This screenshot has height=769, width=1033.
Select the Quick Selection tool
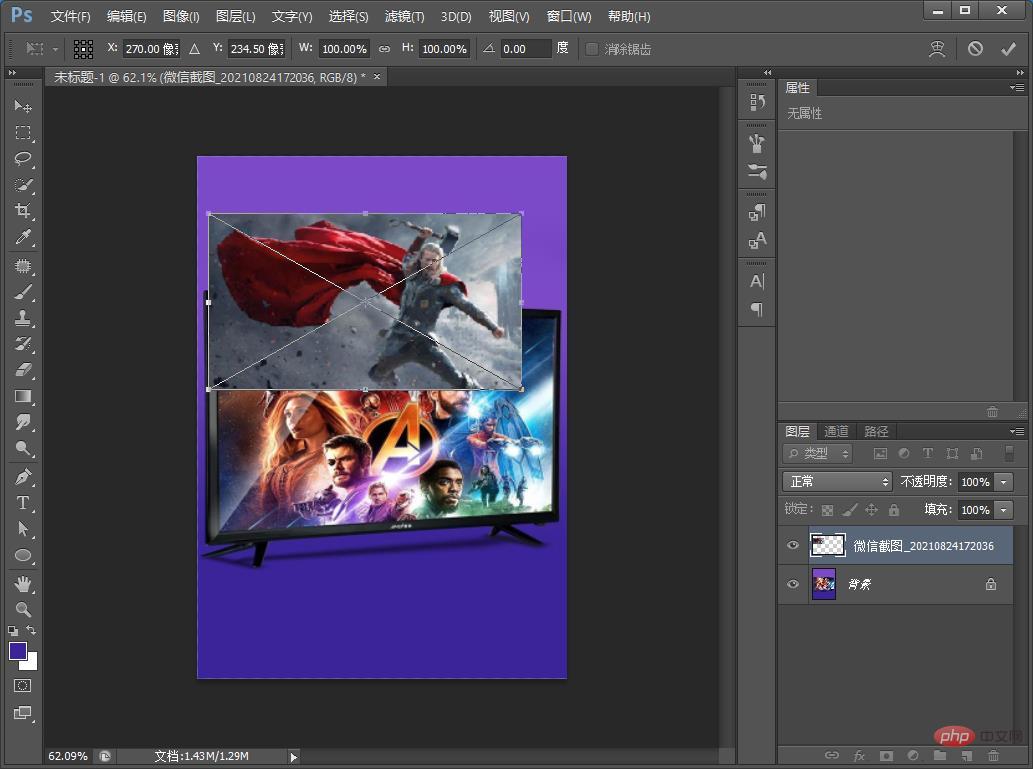[x=22, y=185]
